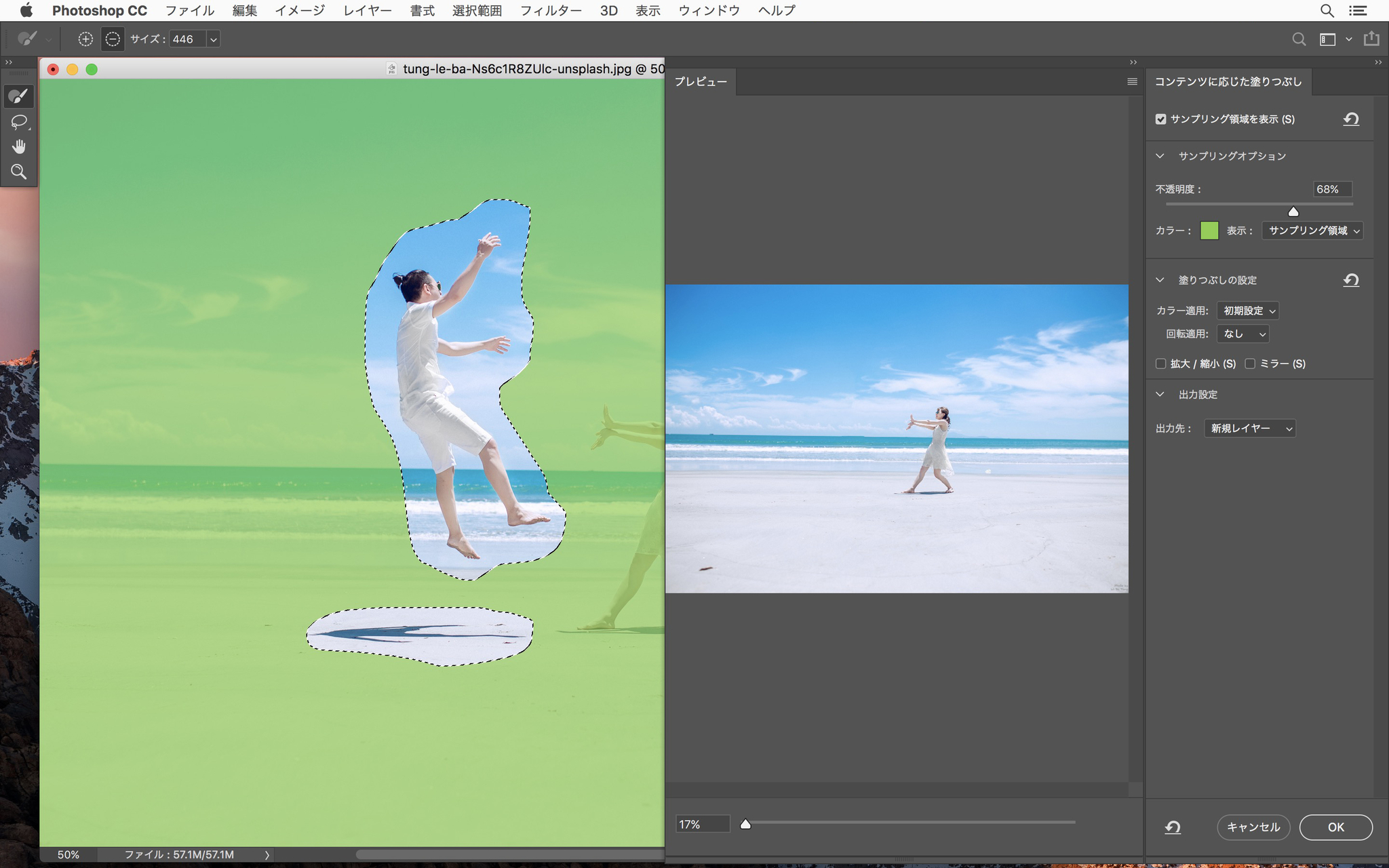
Task: Toggle サンプリング領域を表示 checkbox
Action: point(1160,119)
